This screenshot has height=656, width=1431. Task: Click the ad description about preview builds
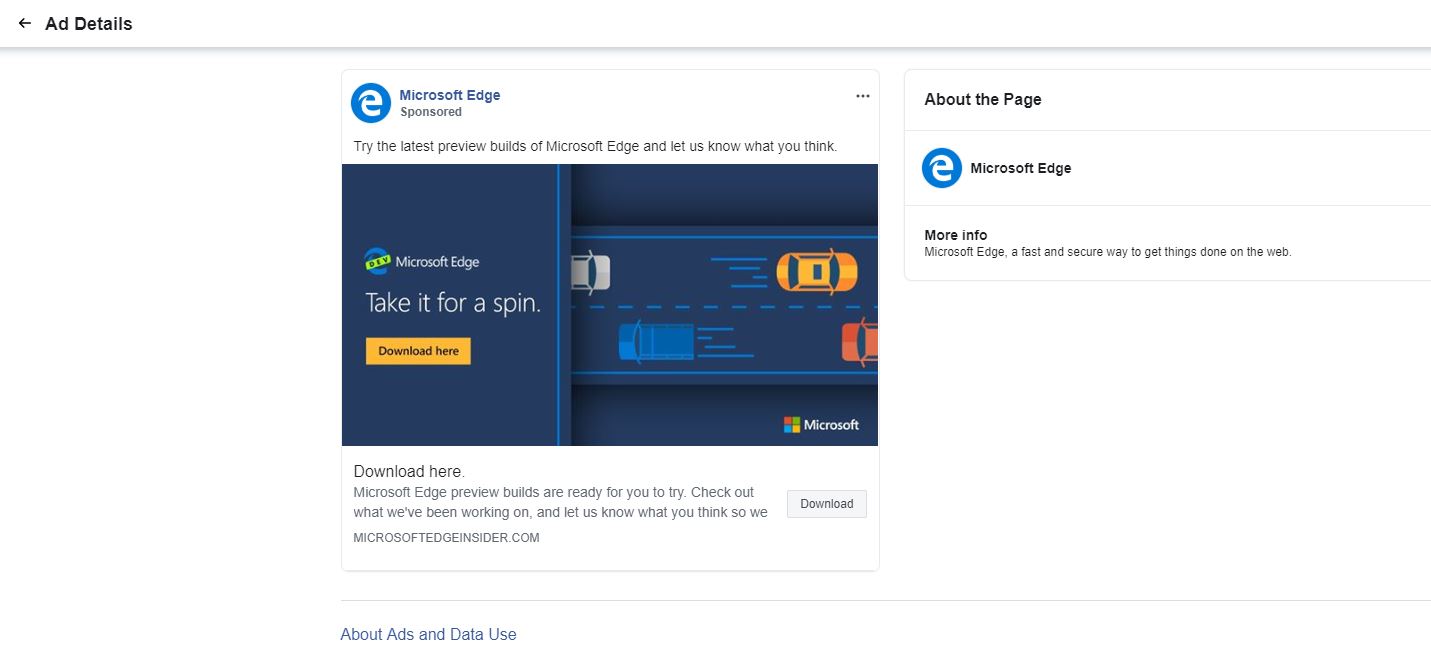coord(561,502)
